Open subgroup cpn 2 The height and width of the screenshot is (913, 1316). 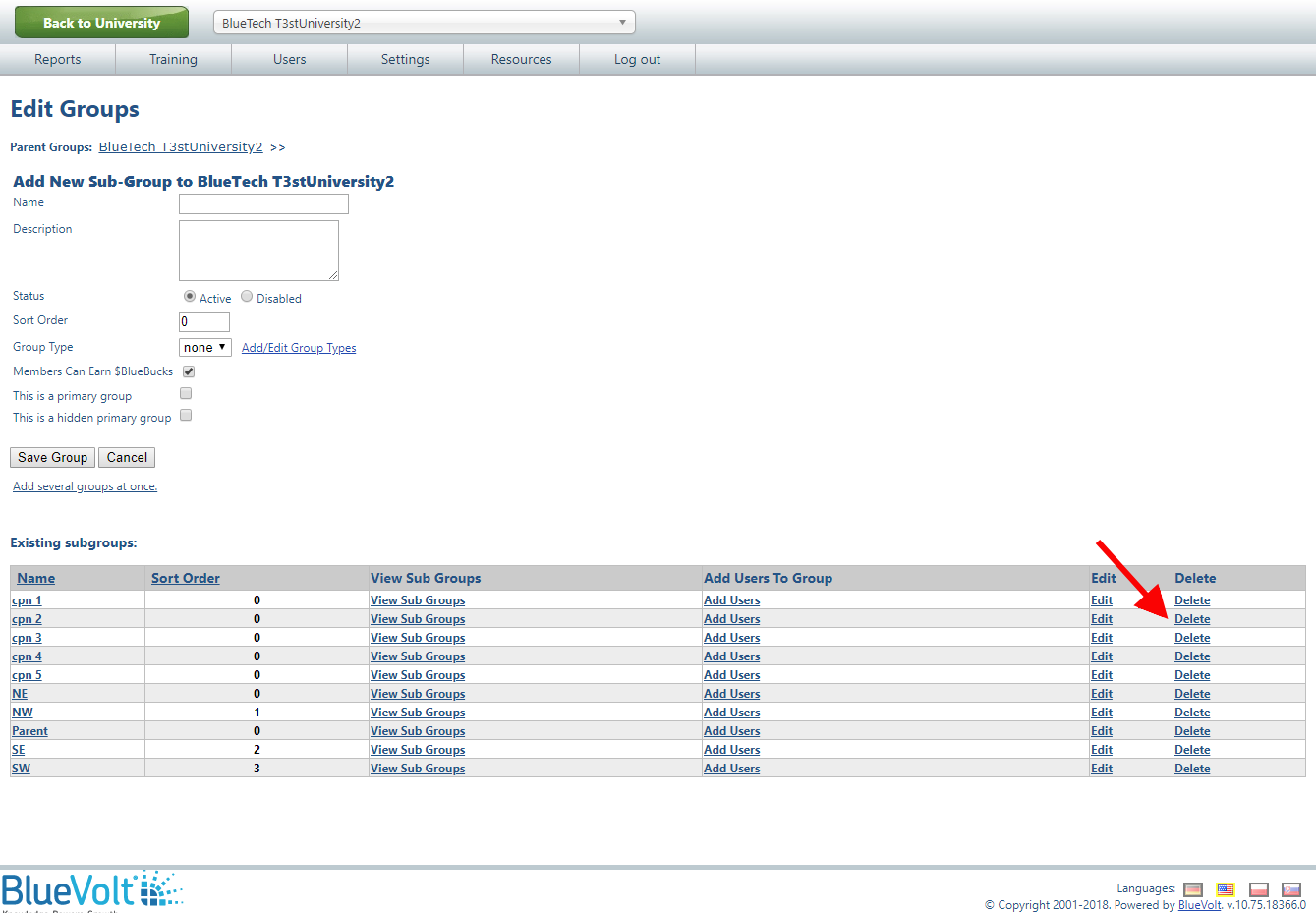(27, 619)
